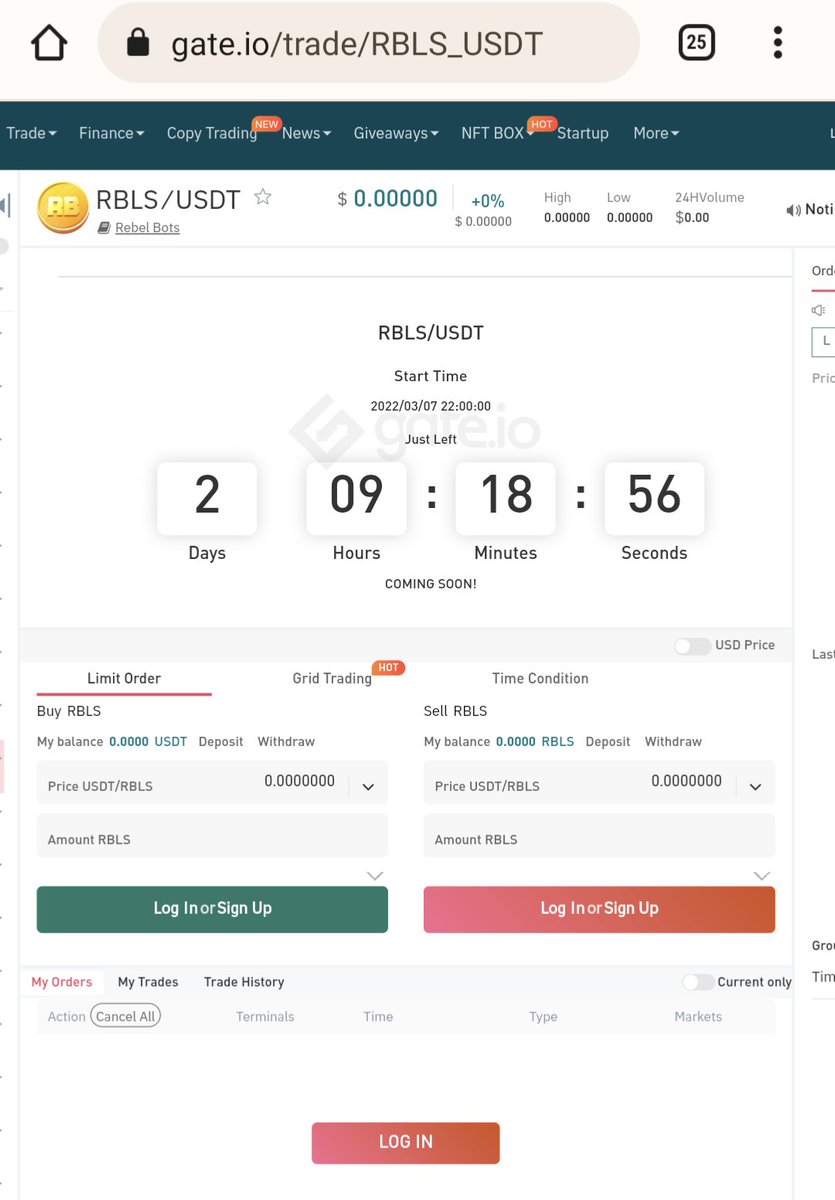The width and height of the screenshot is (835, 1200).
Task: Click Withdraw under Sell RBLS
Action: 673,742
